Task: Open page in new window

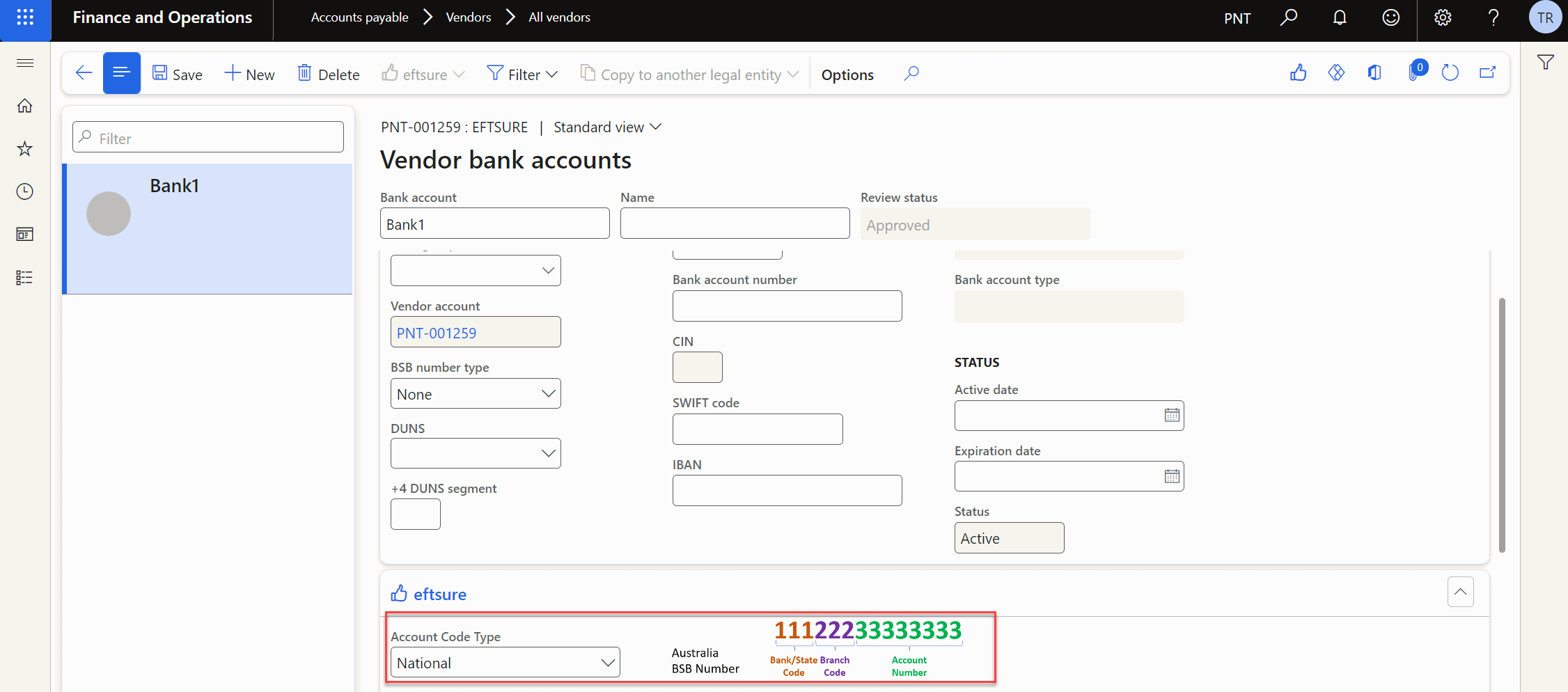Action: (x=1488, y=73)
